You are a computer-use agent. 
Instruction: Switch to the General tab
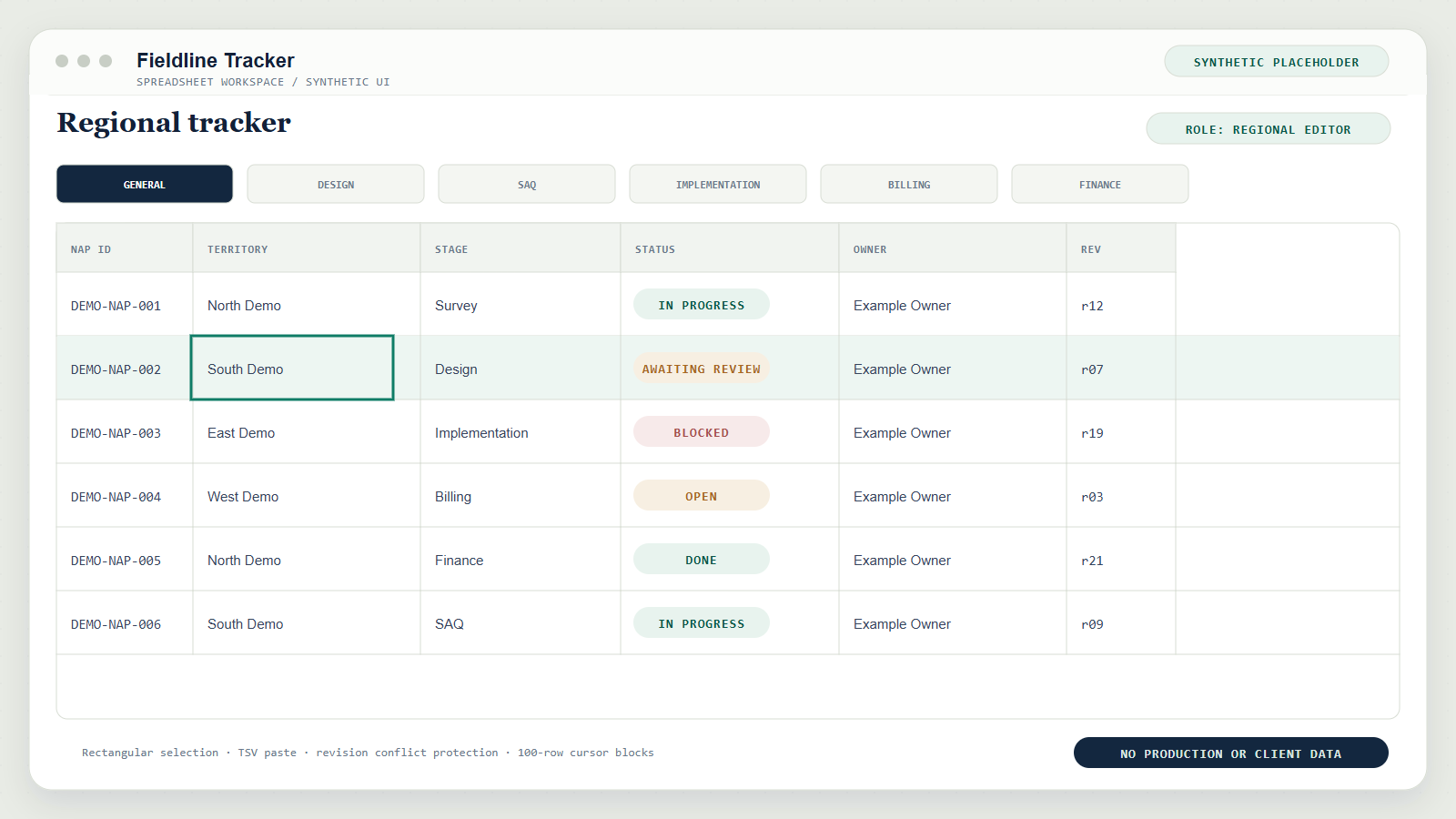[145, 184]
